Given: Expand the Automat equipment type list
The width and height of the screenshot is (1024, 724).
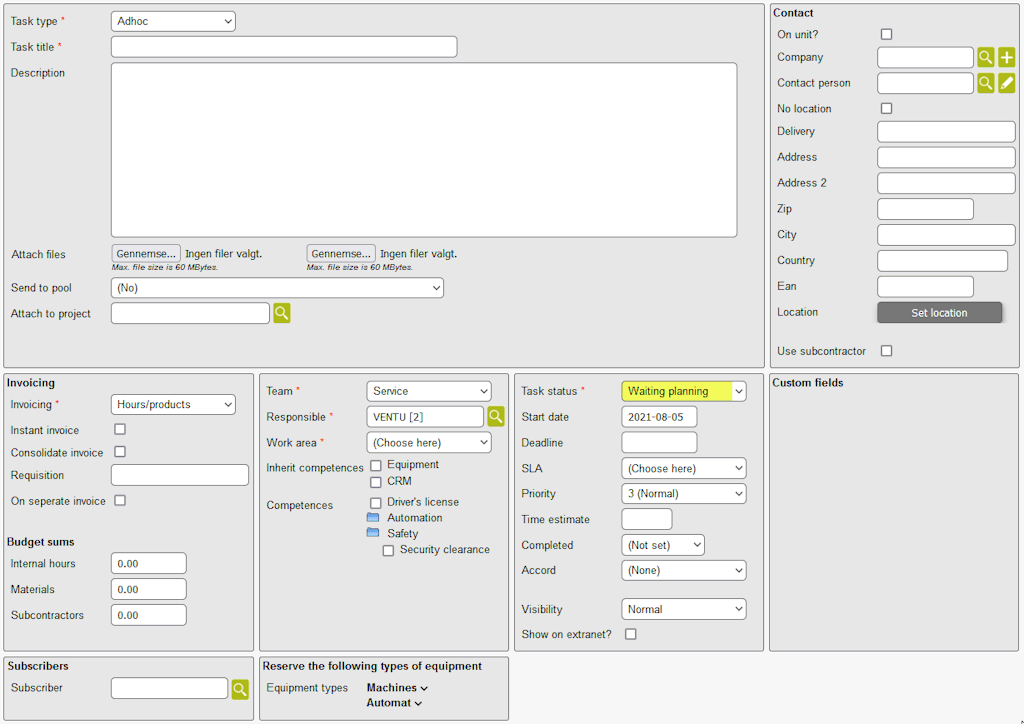Looking at the screenshot, I should click(x=394, y=703).
